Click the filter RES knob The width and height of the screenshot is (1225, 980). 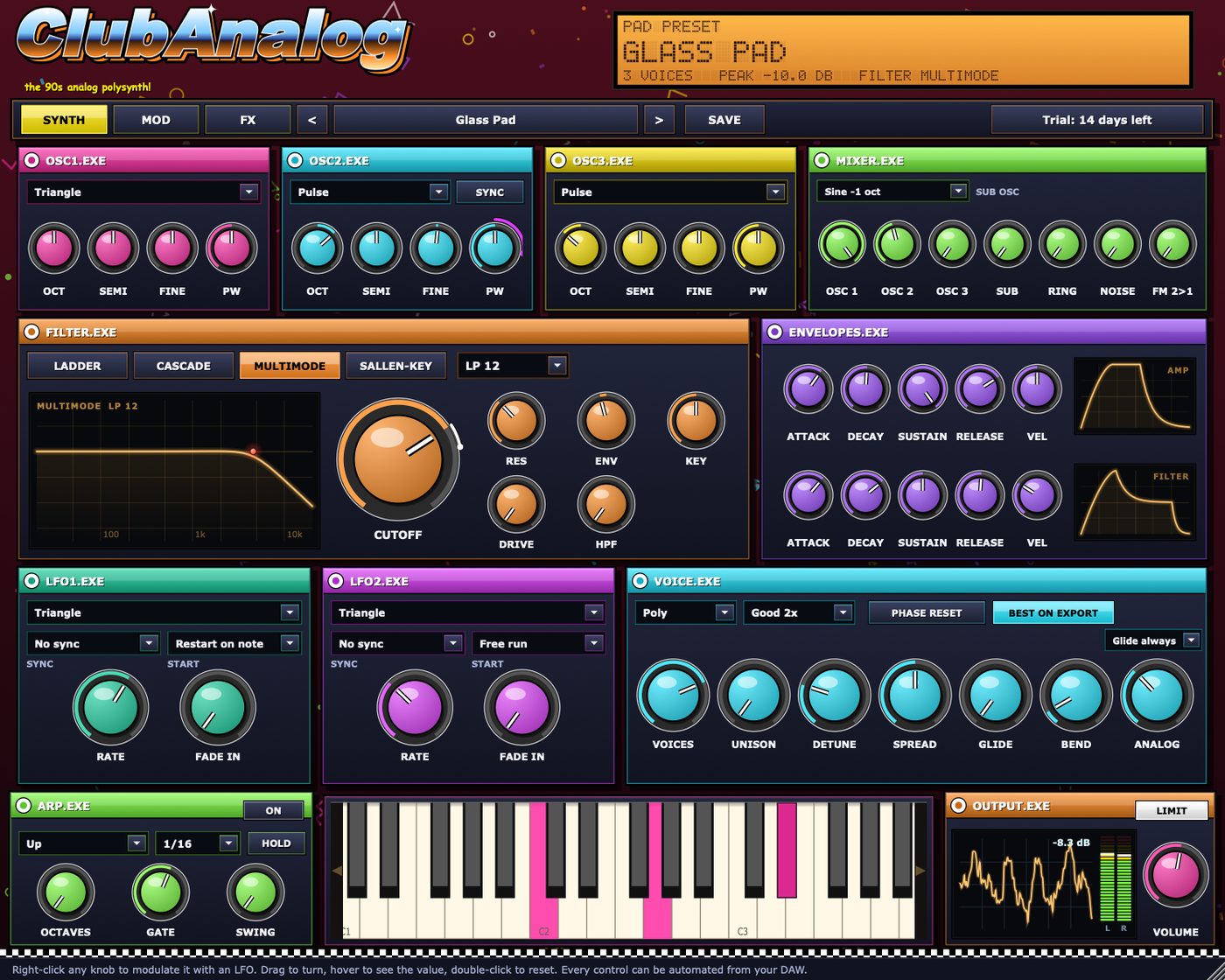point(516,420)
